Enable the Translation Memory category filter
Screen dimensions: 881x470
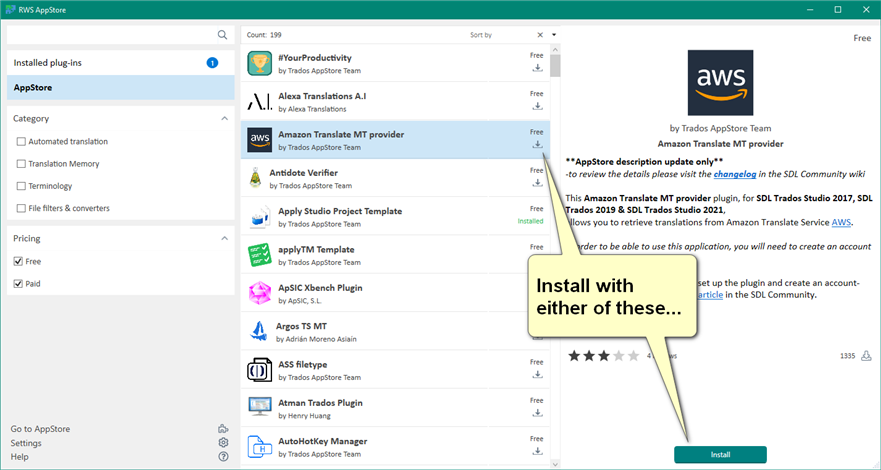pyautogui.click(x=21, y=164)
